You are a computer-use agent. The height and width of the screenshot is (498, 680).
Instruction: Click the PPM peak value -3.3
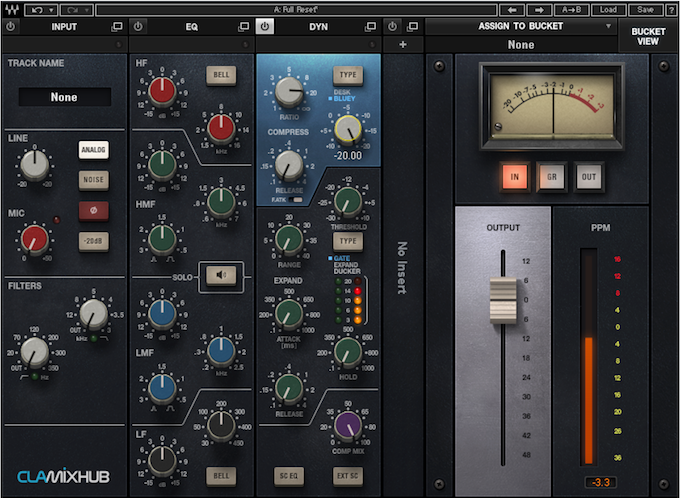pos(601,482)
